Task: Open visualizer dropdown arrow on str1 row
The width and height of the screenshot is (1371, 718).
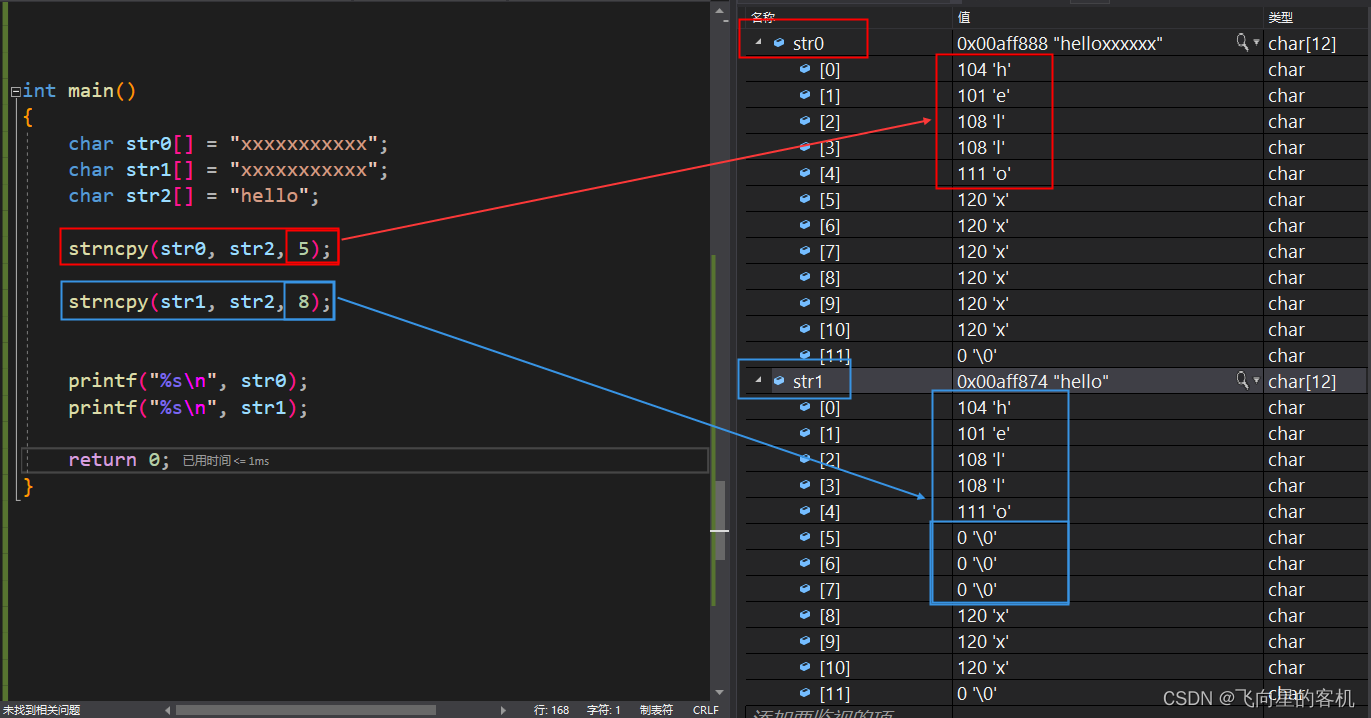Action: click(1256, 381)
